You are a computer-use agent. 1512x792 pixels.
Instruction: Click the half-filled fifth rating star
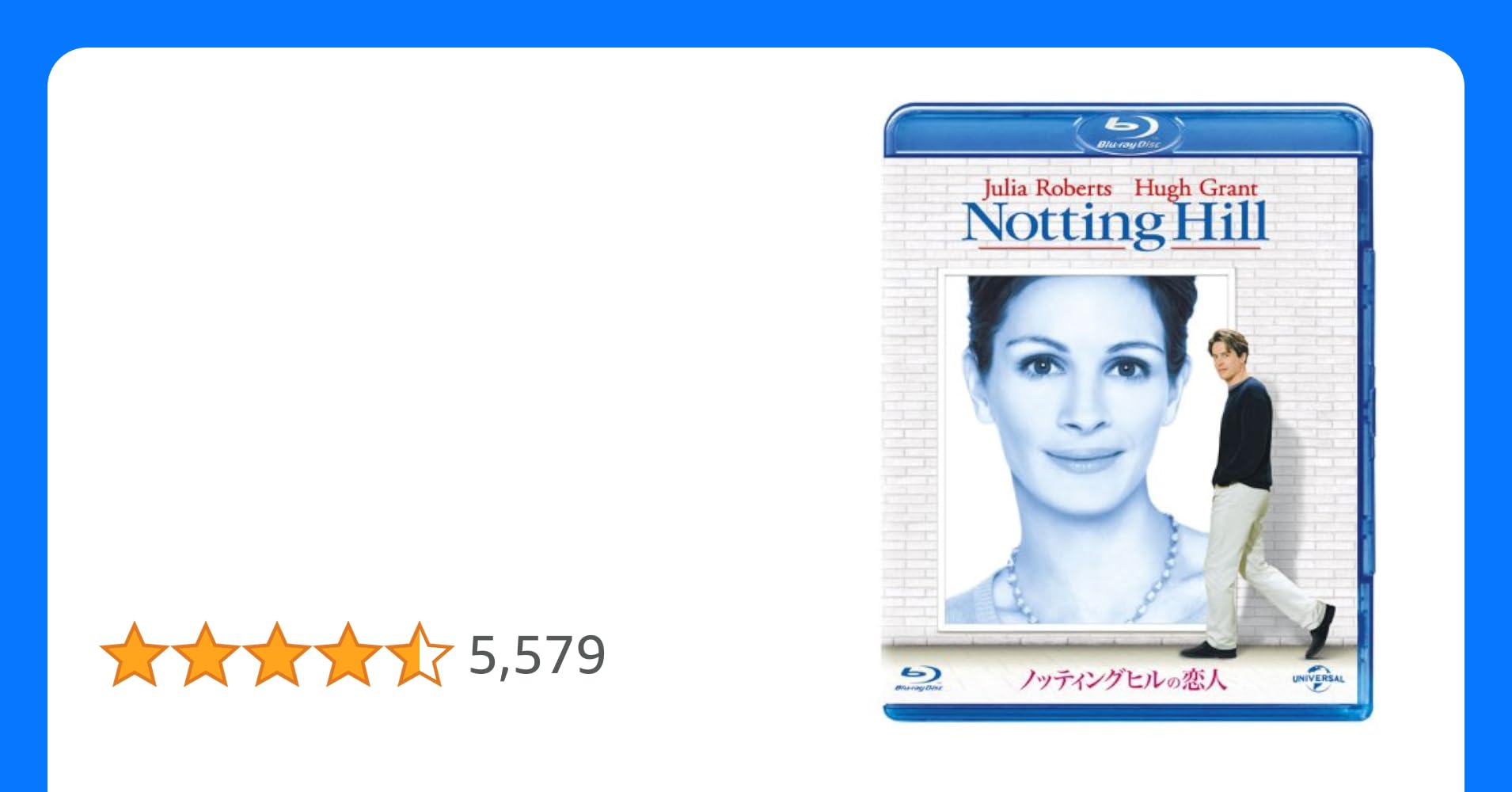click(420, 654)
